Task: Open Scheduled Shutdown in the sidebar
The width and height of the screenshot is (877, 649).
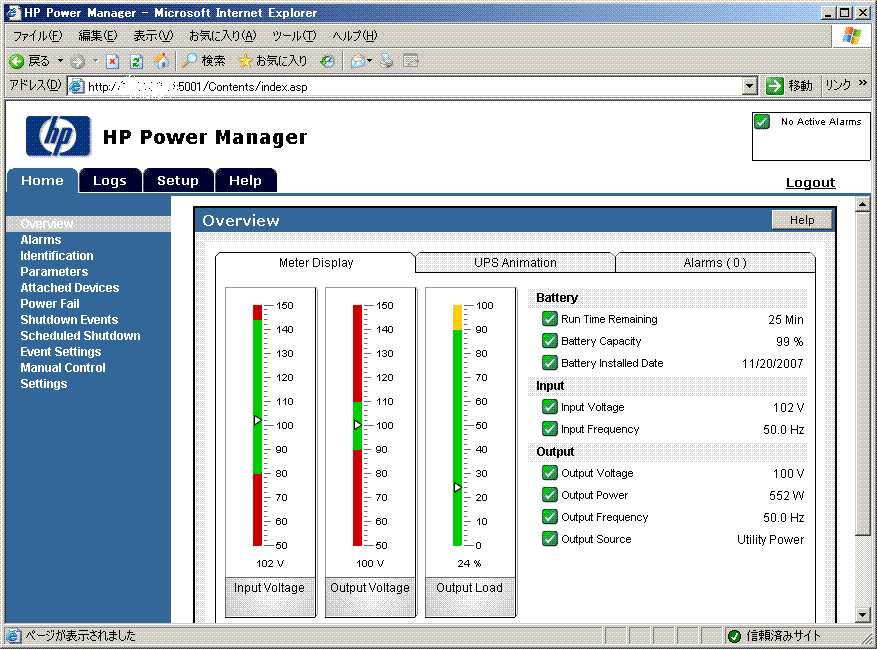Action: (x=81, y=336)
